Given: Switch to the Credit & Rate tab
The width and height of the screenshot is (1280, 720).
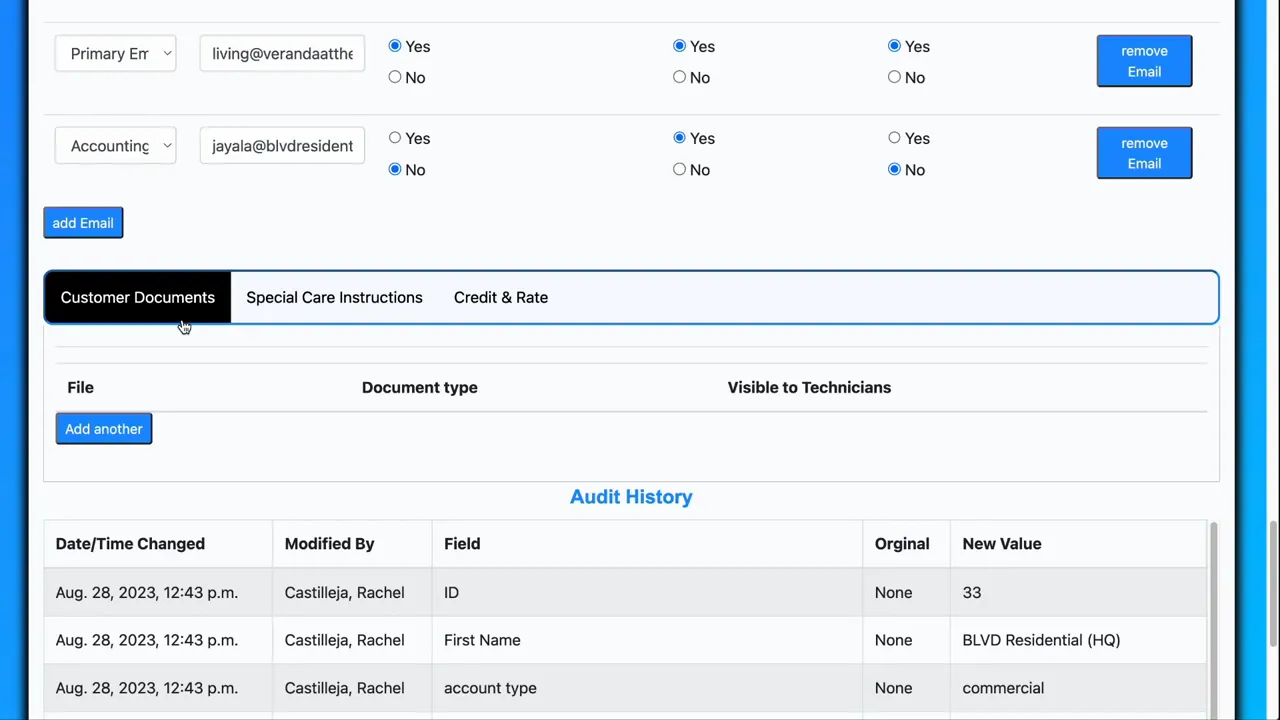Looking at the screenshot, I should (x=500, y=297).
